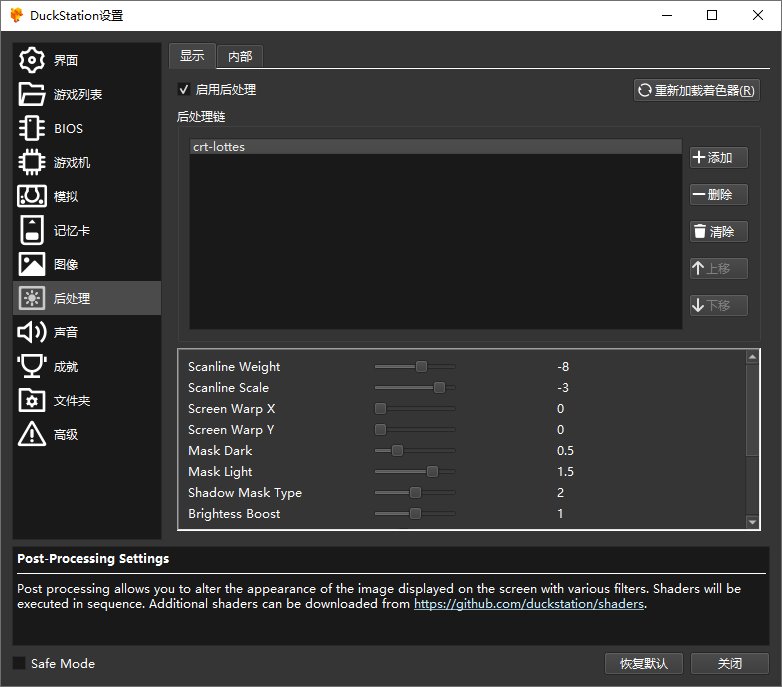Open the 图像 graphics picture icon
The image size is (782, 687).
(x=32, y=264)
